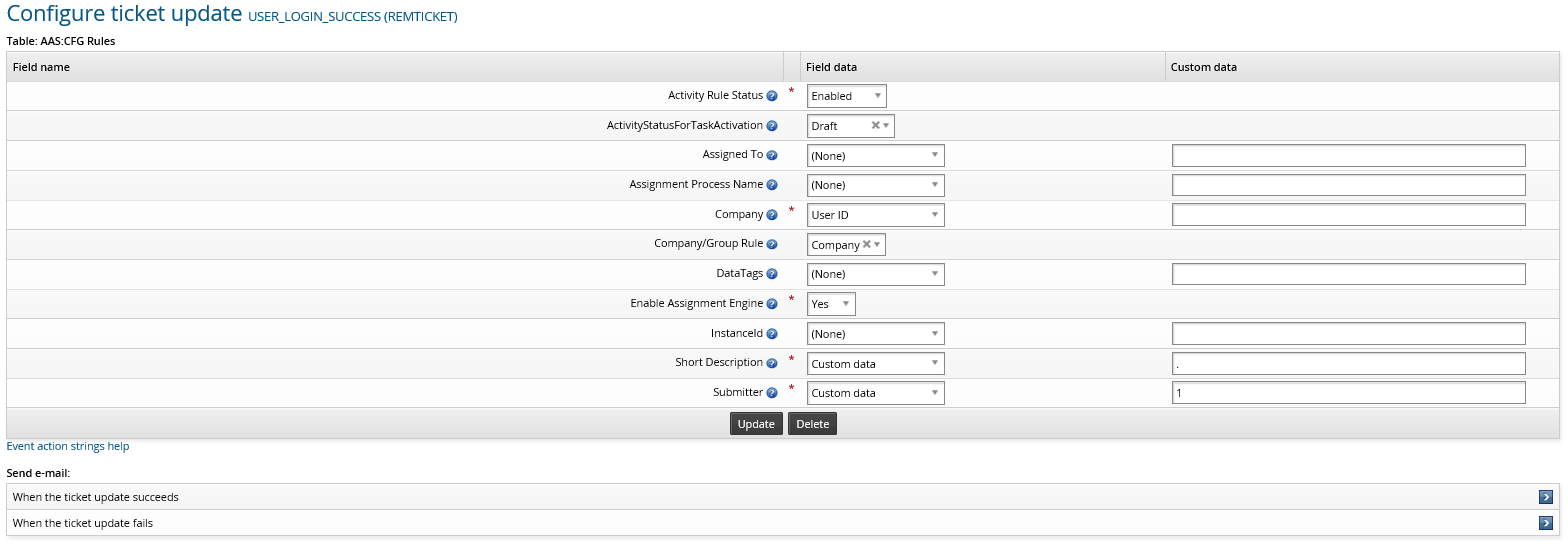Open the Activity Rule Status dropdown
This screenshot has width=1568, height=548.
pos(846,96)
